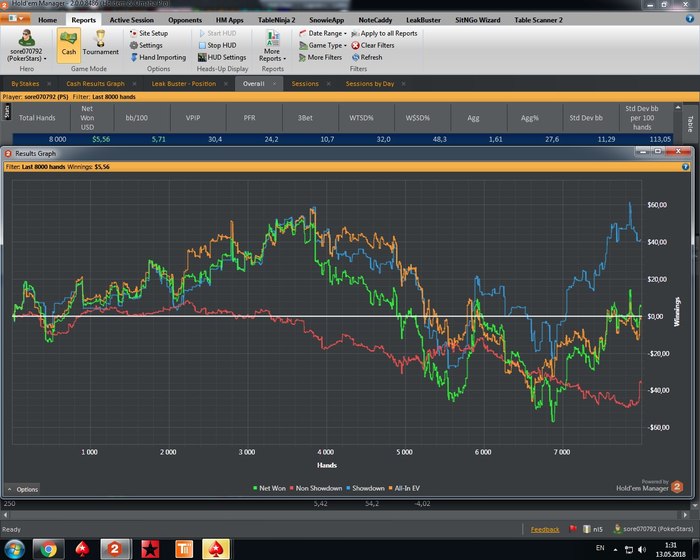Open TableNinja taskbar icon
The image size is (700, 560).
184,549
